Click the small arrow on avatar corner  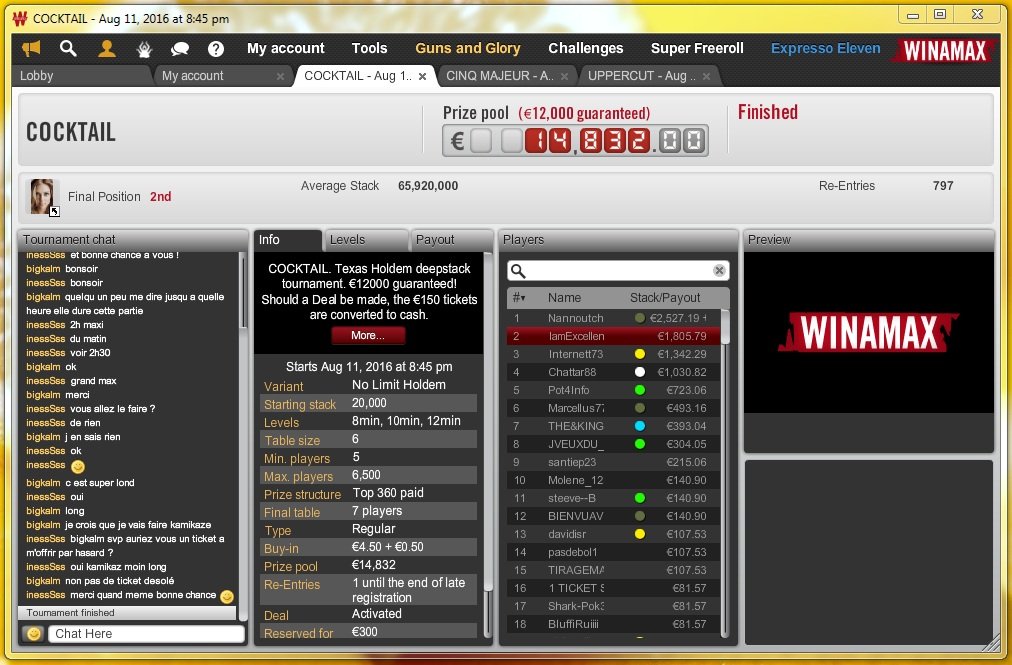(x=55, y=211)
